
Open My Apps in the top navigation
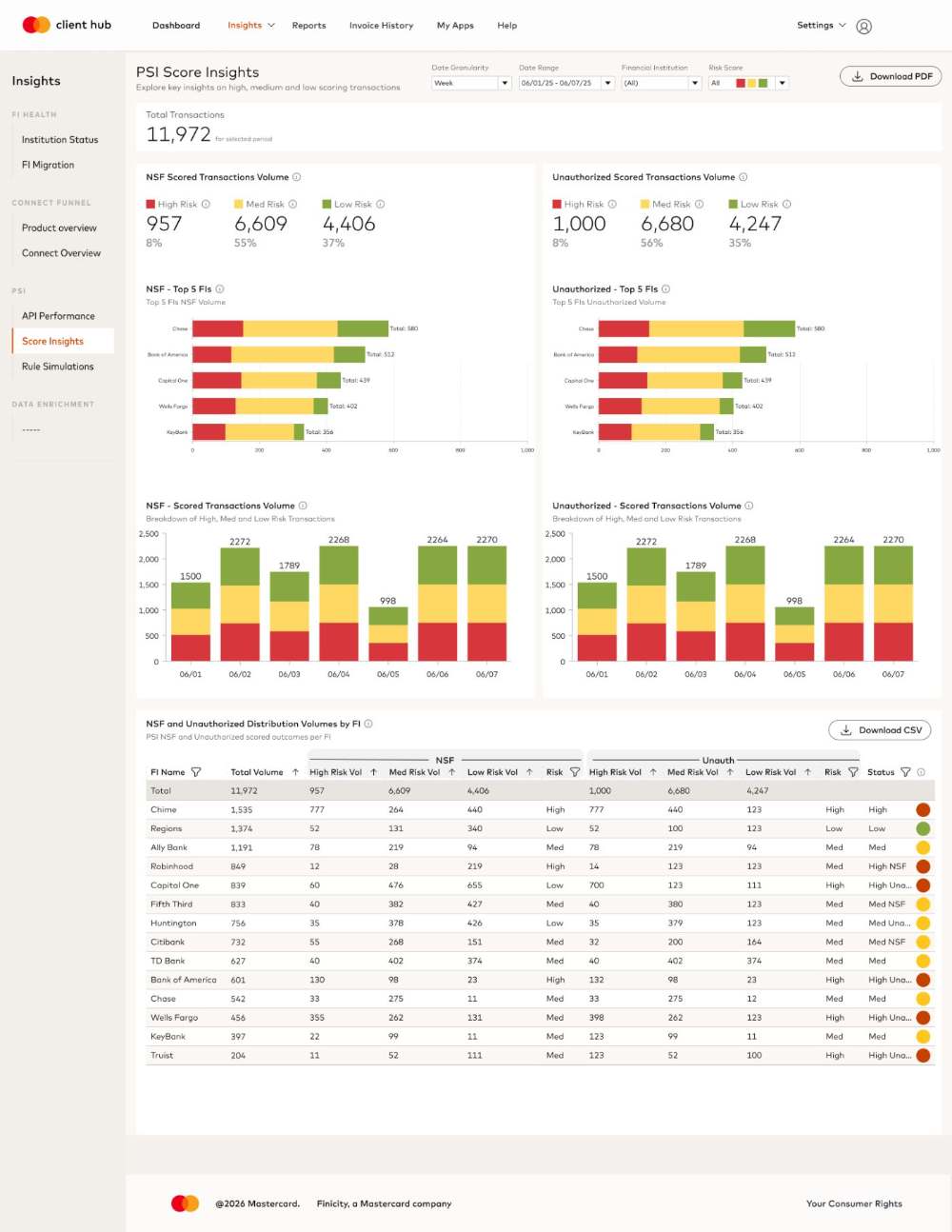[455, 26]
